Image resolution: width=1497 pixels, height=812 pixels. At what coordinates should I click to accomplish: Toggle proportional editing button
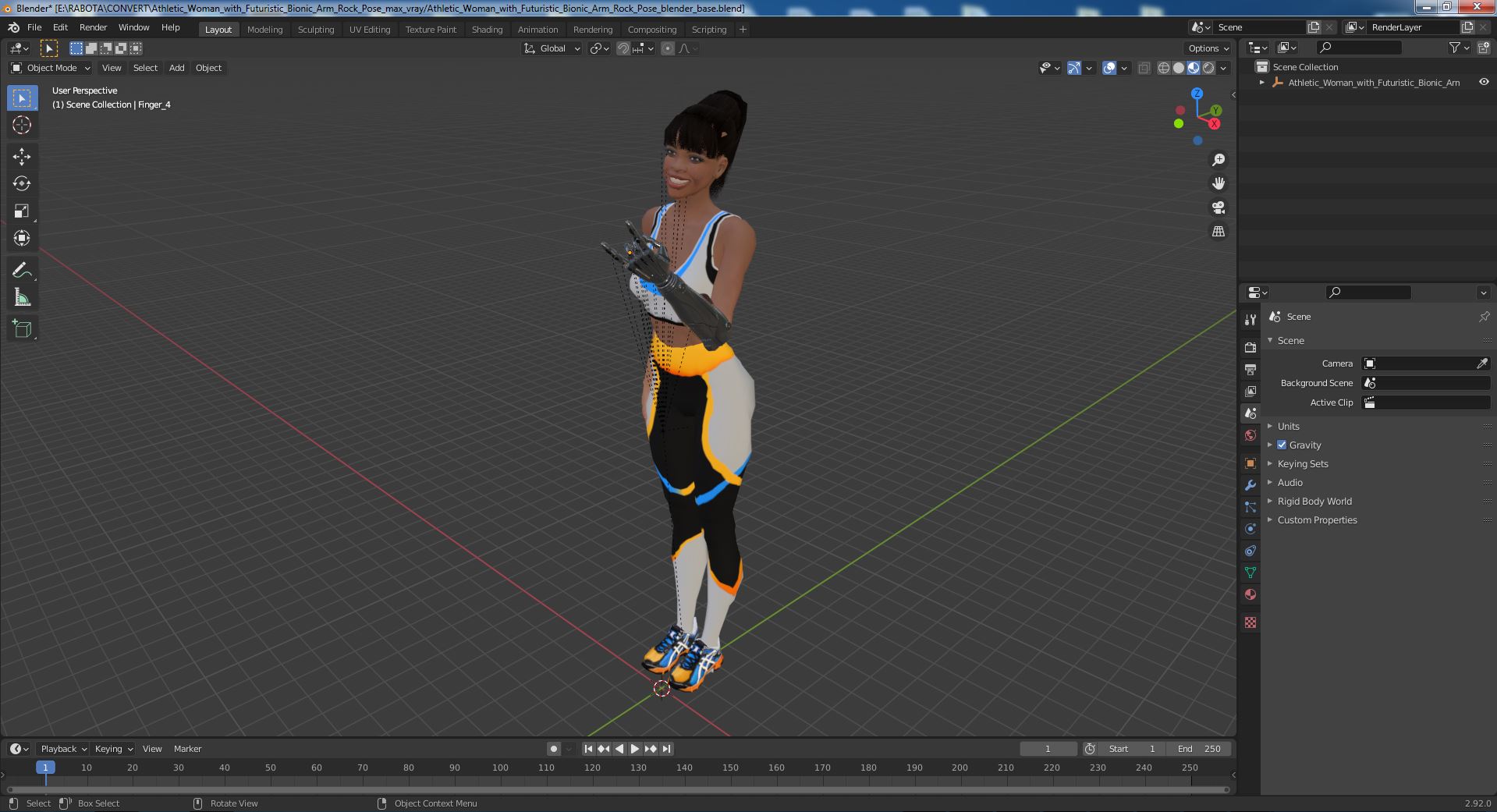(x=668, y=48)
